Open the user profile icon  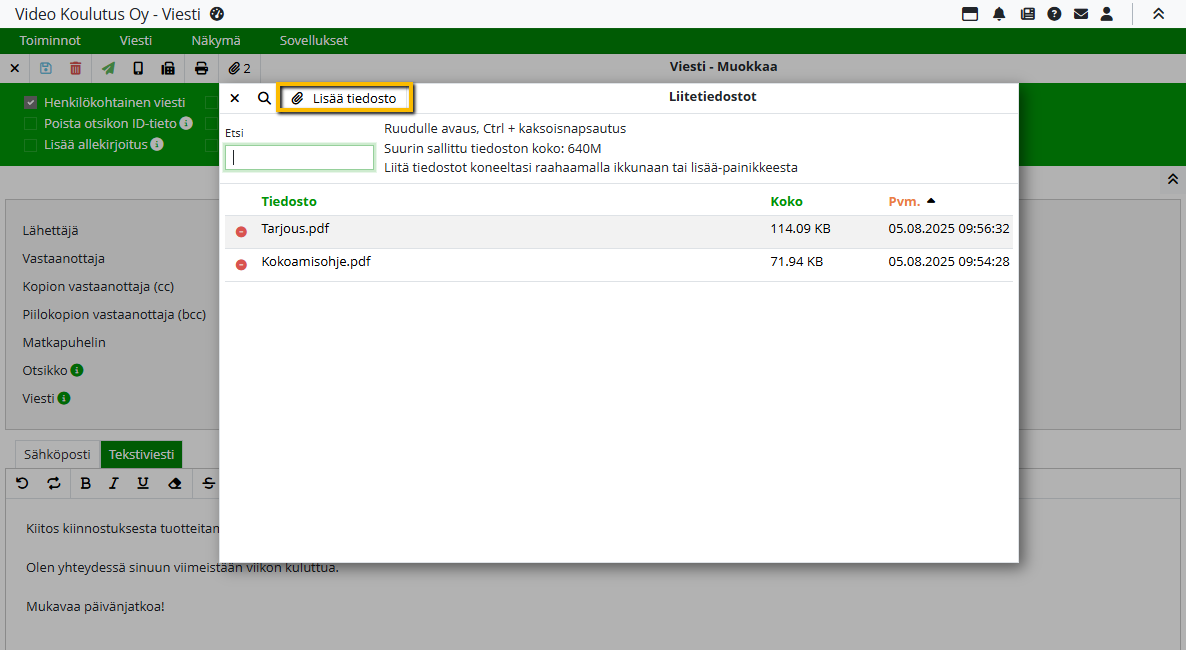point(1107,14)
